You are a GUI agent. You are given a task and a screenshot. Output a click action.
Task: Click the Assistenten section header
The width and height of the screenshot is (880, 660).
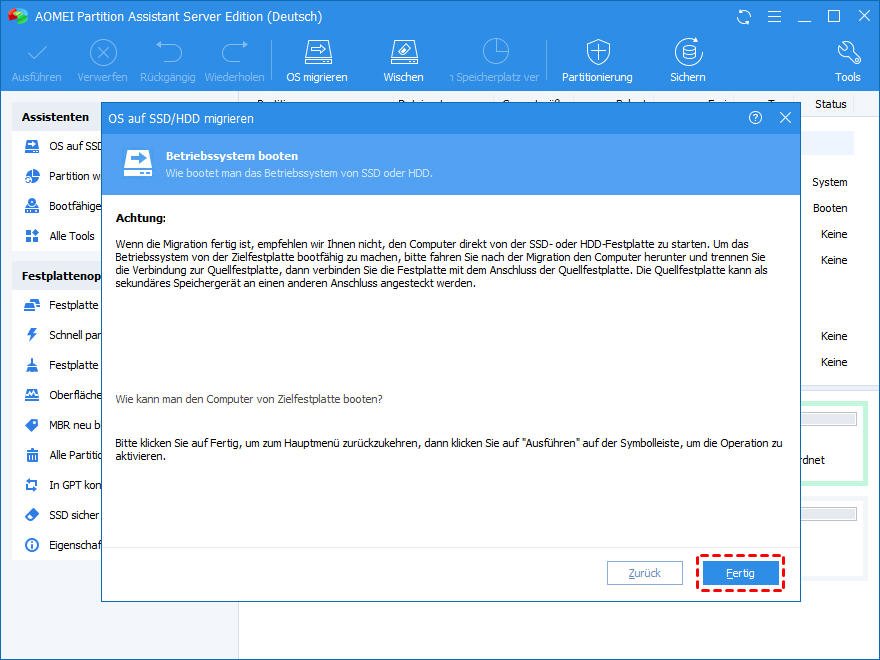point(56,117)
